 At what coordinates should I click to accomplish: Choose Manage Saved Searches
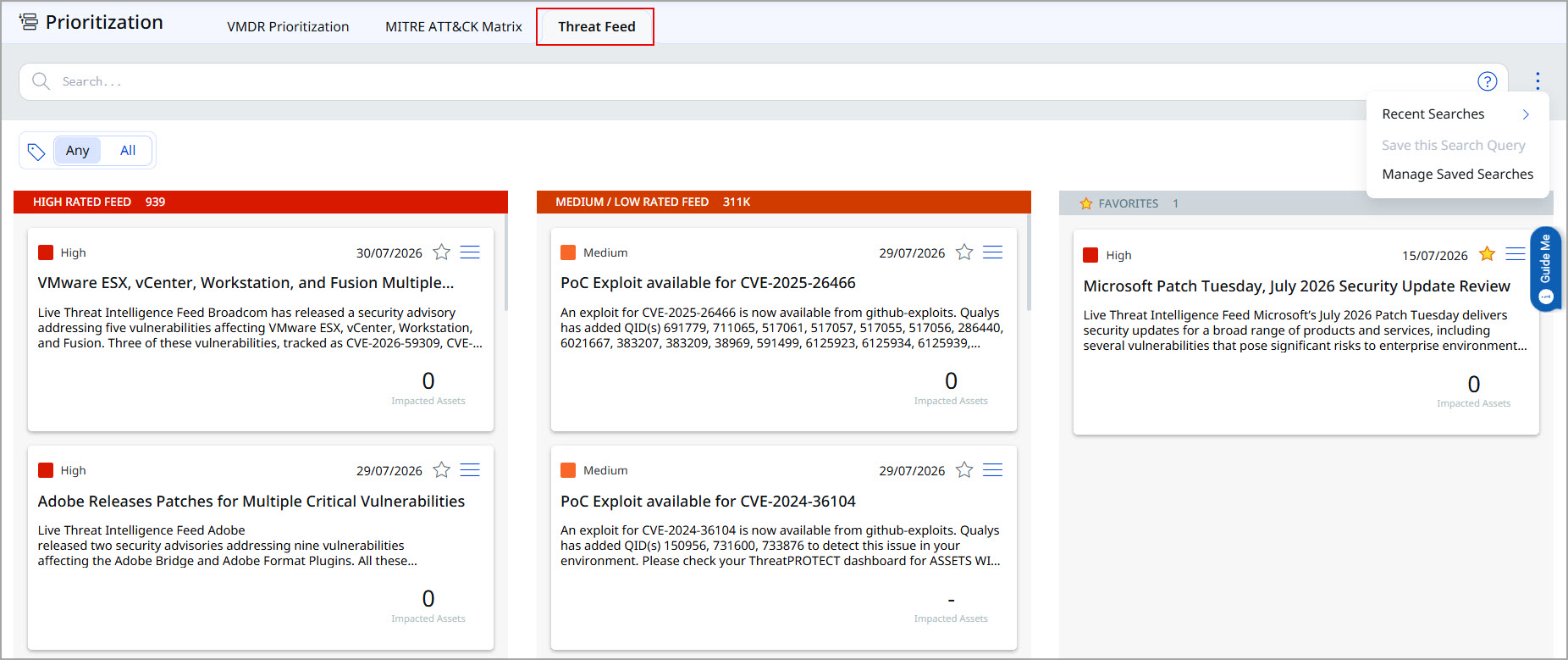1457,175
